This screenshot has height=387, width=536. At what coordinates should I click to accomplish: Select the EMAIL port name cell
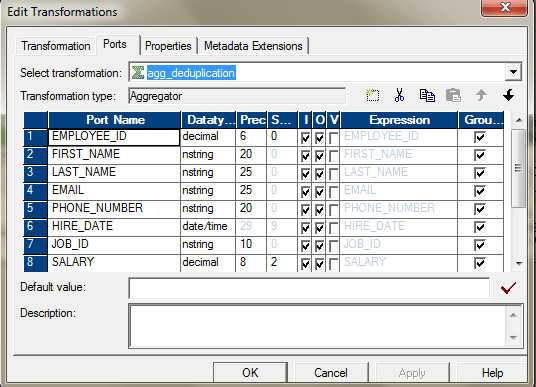click(x=114, y=191)
